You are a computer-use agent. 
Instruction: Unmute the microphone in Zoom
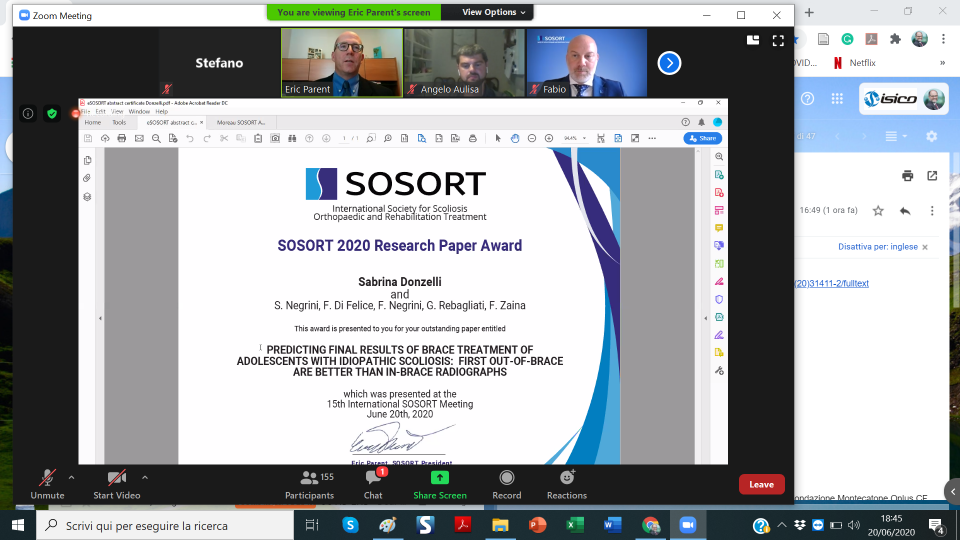[x=47, y=484]
